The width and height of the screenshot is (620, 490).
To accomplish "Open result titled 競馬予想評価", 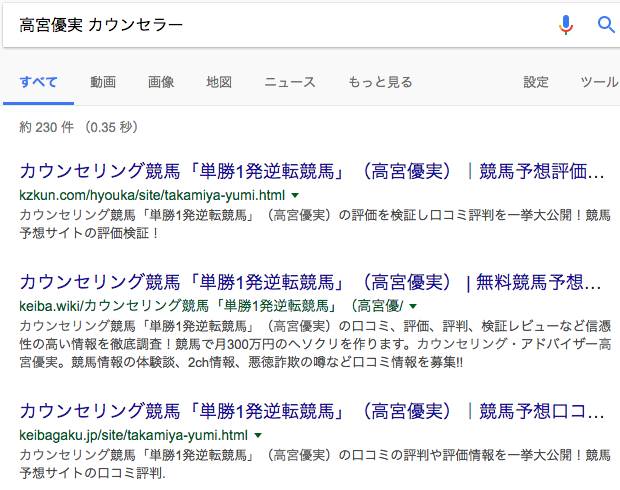I will click(312, 171).
